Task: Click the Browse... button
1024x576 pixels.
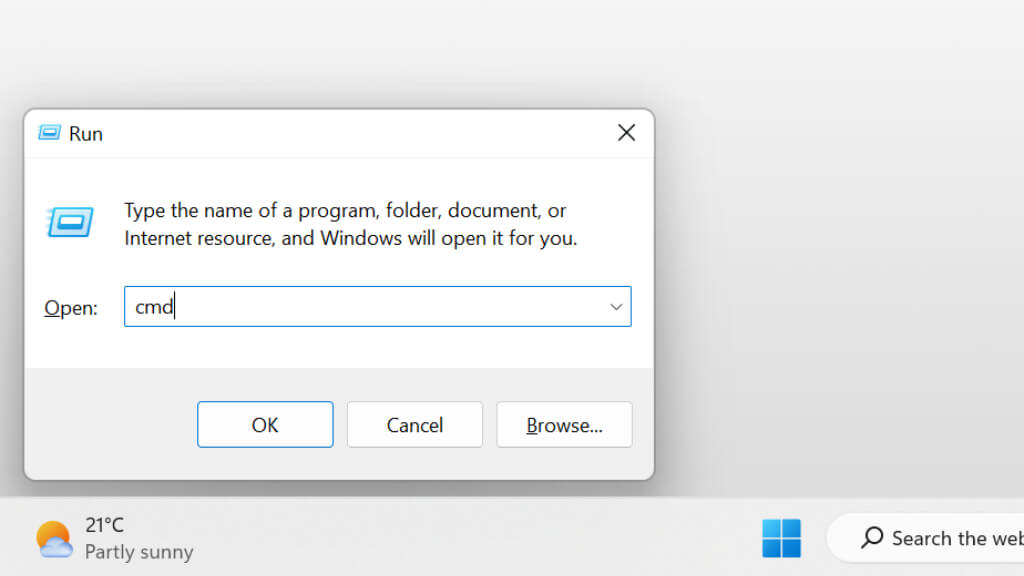Action: 564,425
